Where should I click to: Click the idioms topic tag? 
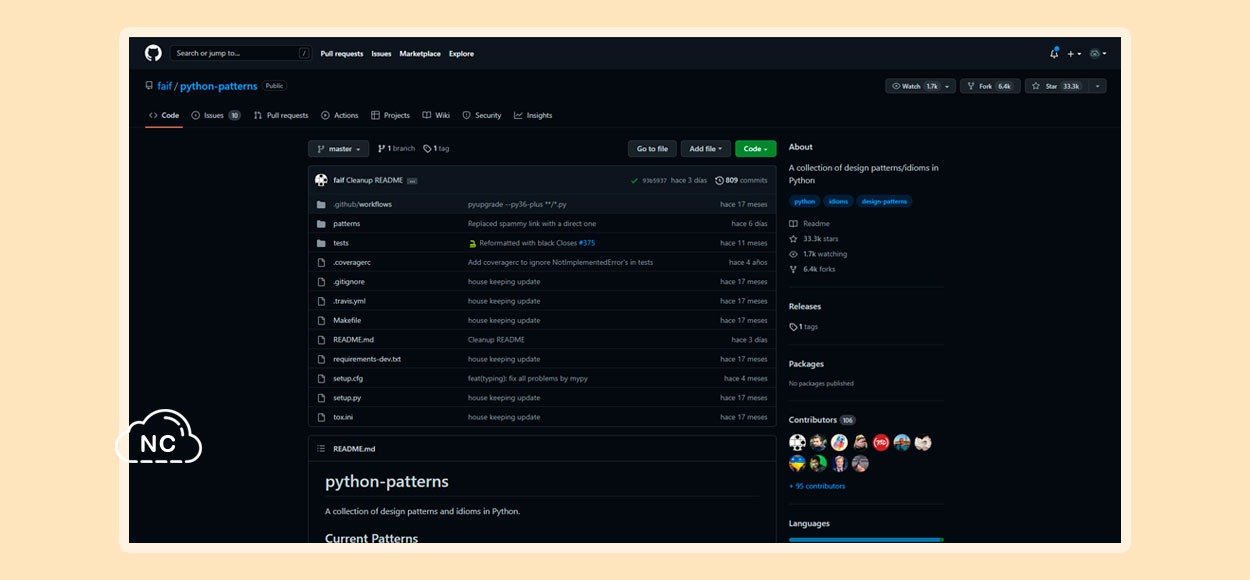pos(838,201)
